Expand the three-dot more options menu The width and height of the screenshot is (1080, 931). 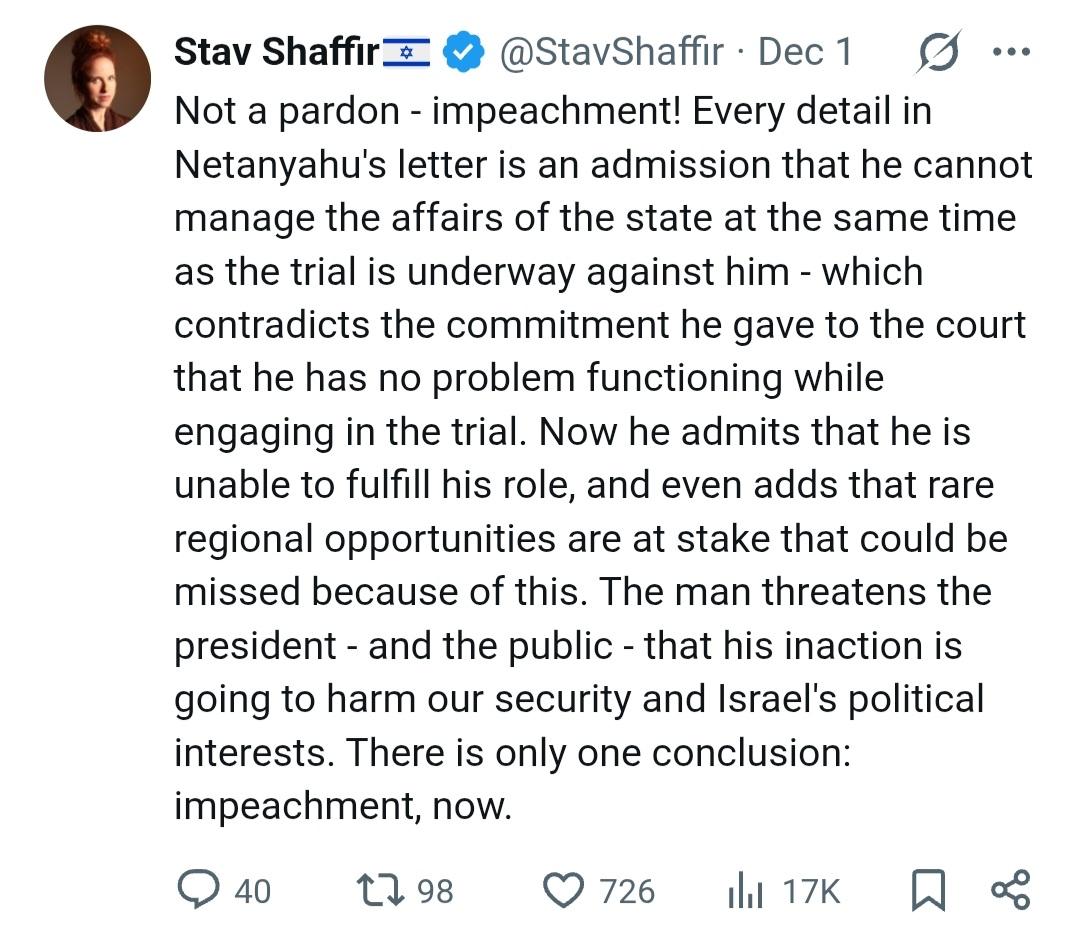tap(1009, 52)
